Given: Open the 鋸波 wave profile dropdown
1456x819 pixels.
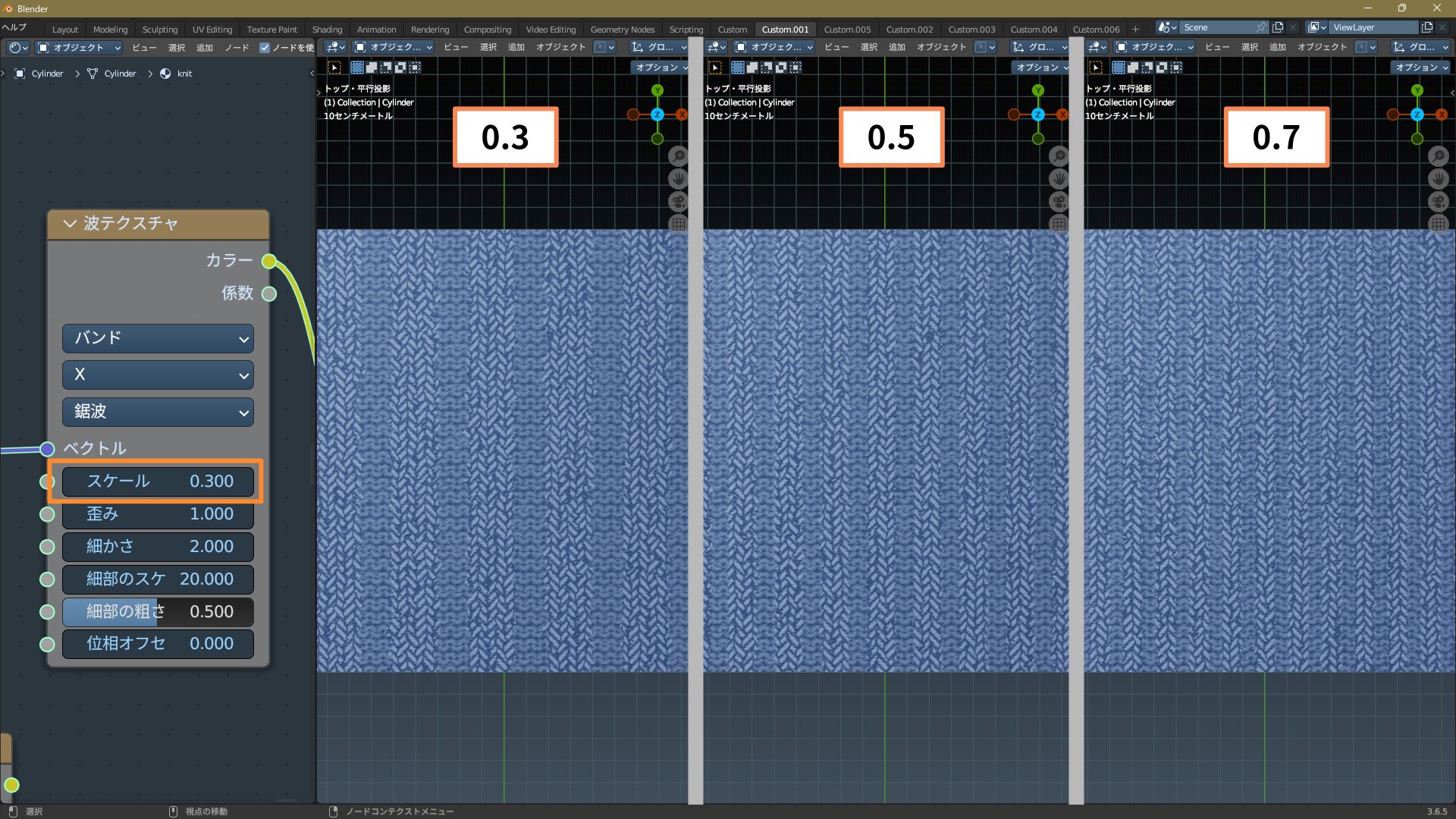Looking at the screenshot, I should pyautogui.click(x=158, y=412).
